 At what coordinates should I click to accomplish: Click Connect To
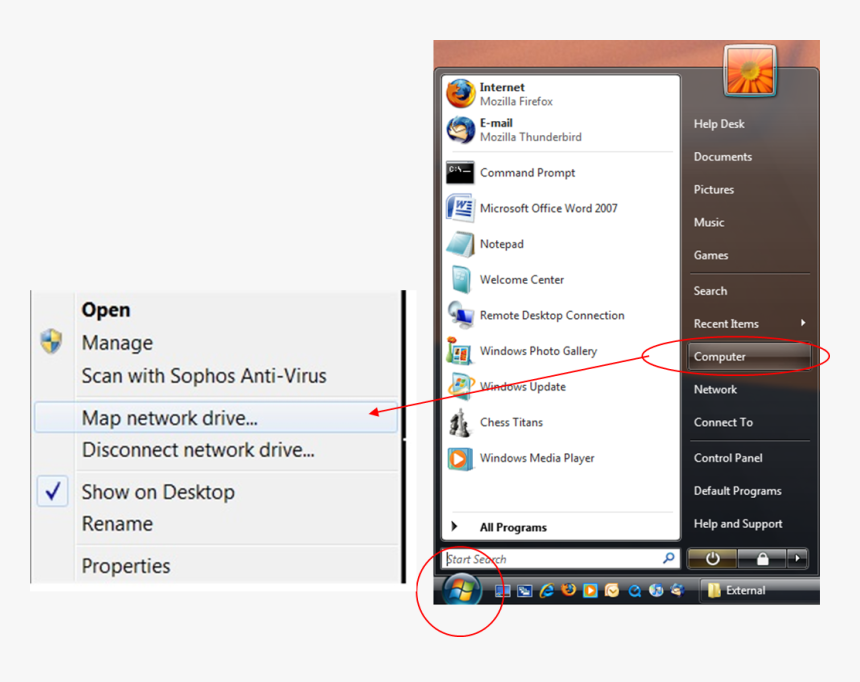(x=723, y=422)
